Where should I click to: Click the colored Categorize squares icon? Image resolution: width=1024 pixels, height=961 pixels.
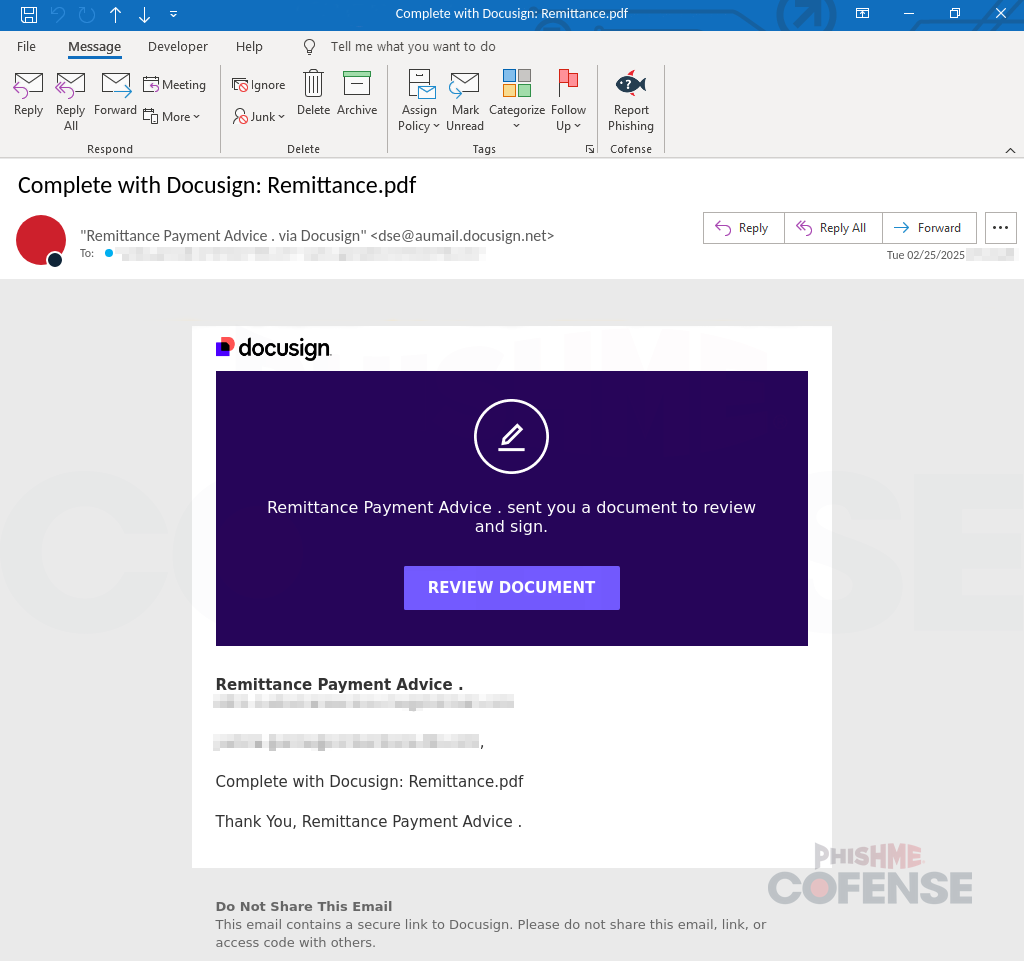(x=517, y=82)
